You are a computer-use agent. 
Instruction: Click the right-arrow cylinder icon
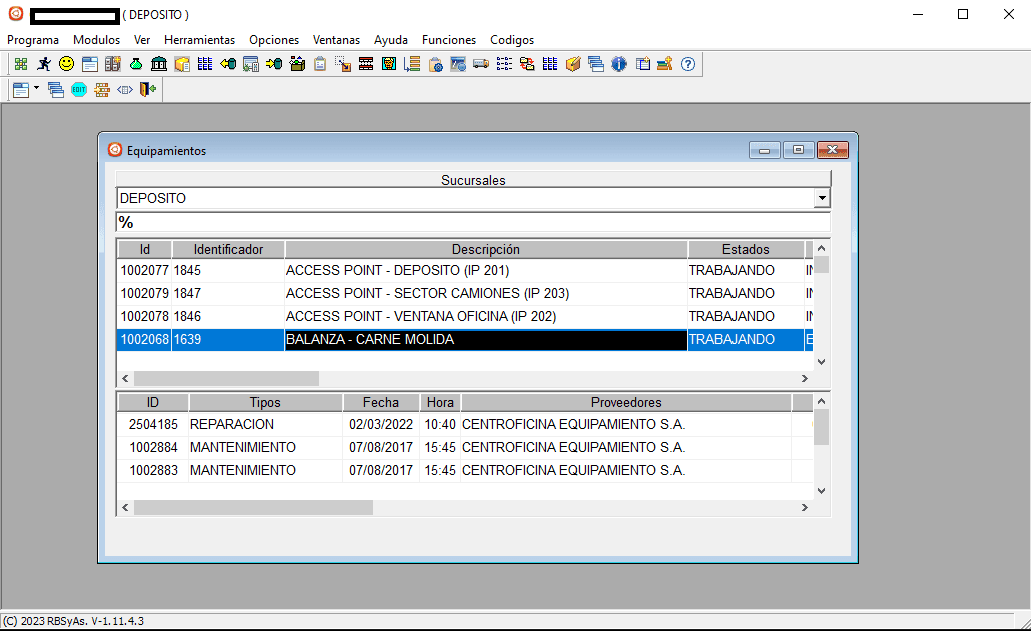pyautogui.click(x=274, y=64)
